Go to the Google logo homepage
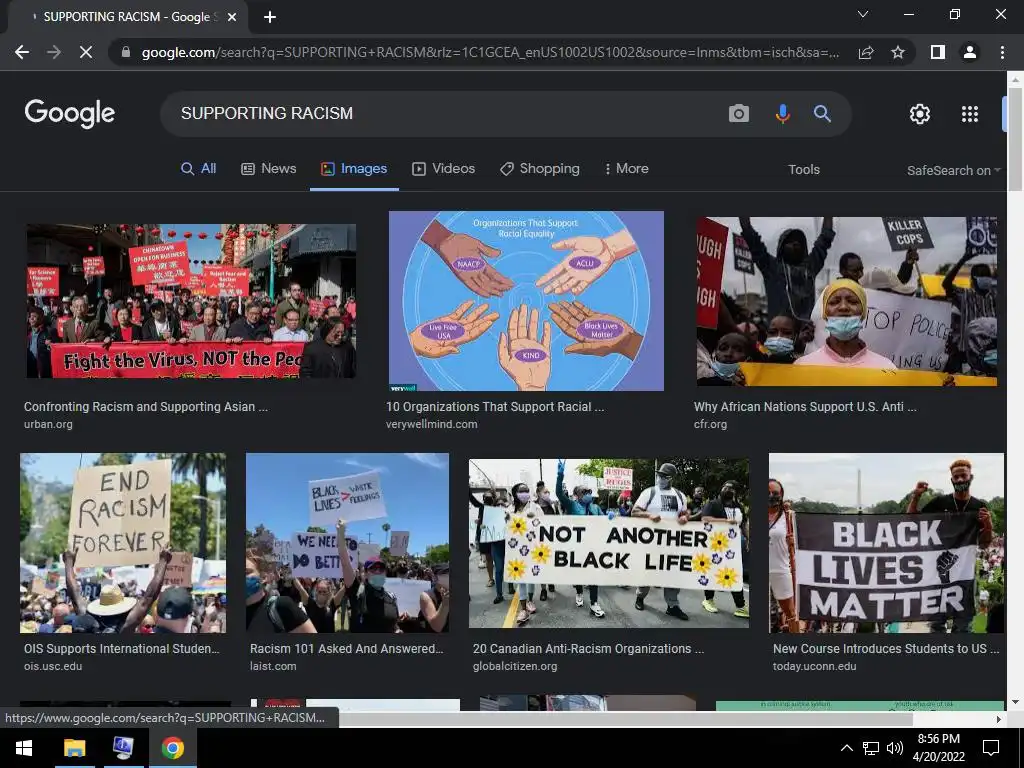The width and height of the screenshot is (1024, 768). 70,114
